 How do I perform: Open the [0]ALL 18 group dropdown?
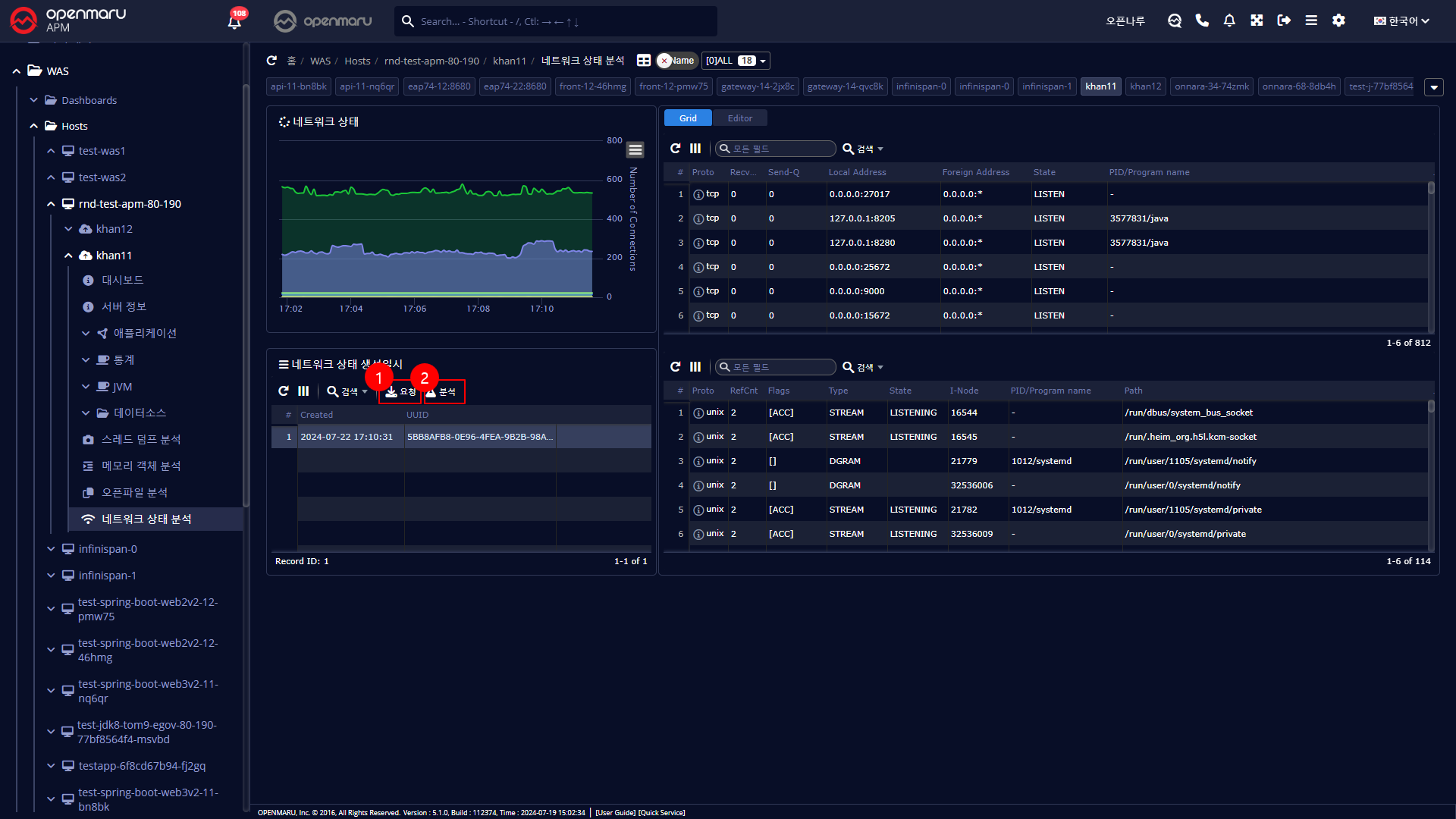736,61
